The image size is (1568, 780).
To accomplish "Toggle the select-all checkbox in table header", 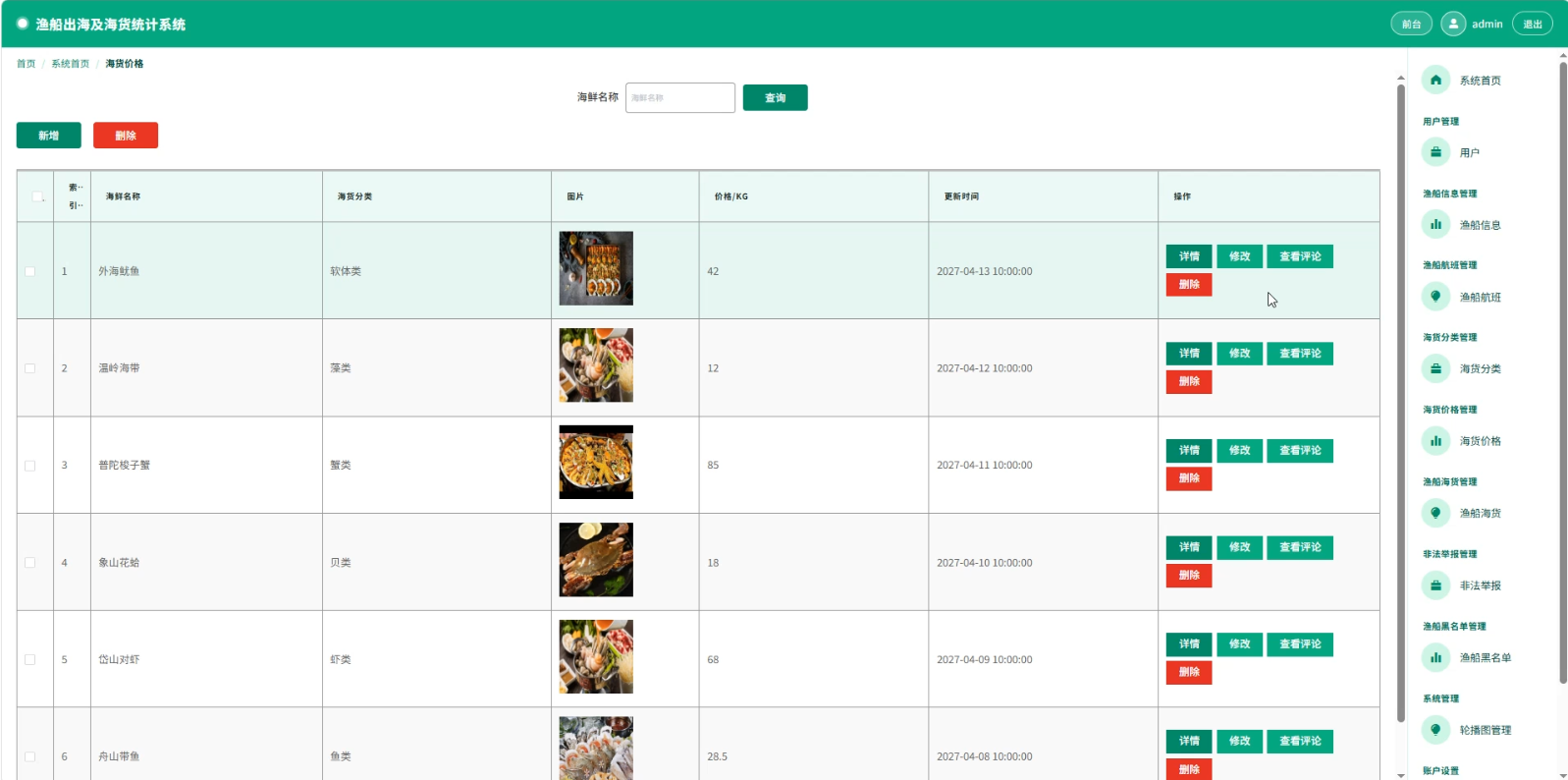I will click(x=37, y=196).
